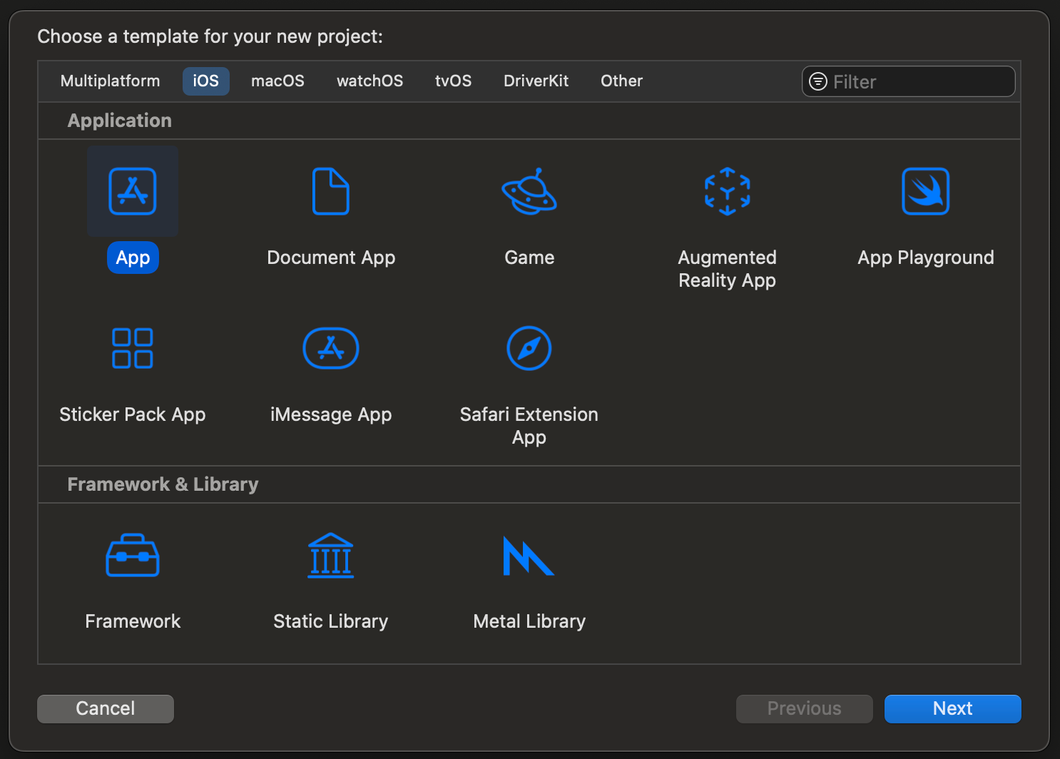
Task: Switch to the Multiplatform tab
Action: tap(110, 81)
